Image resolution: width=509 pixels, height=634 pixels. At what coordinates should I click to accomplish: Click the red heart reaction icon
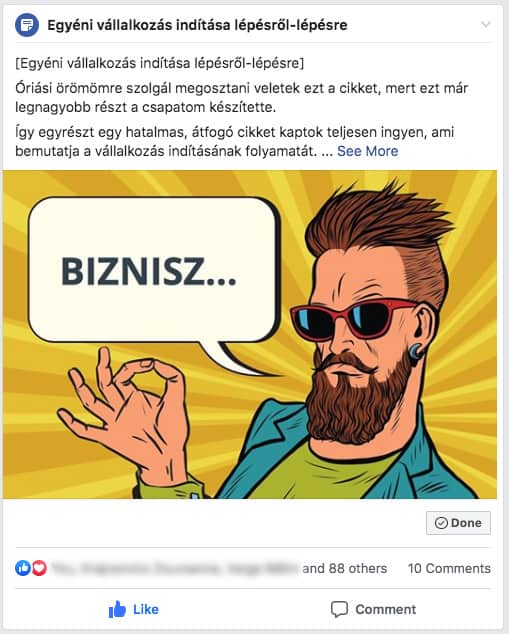[x=39, y=568]
